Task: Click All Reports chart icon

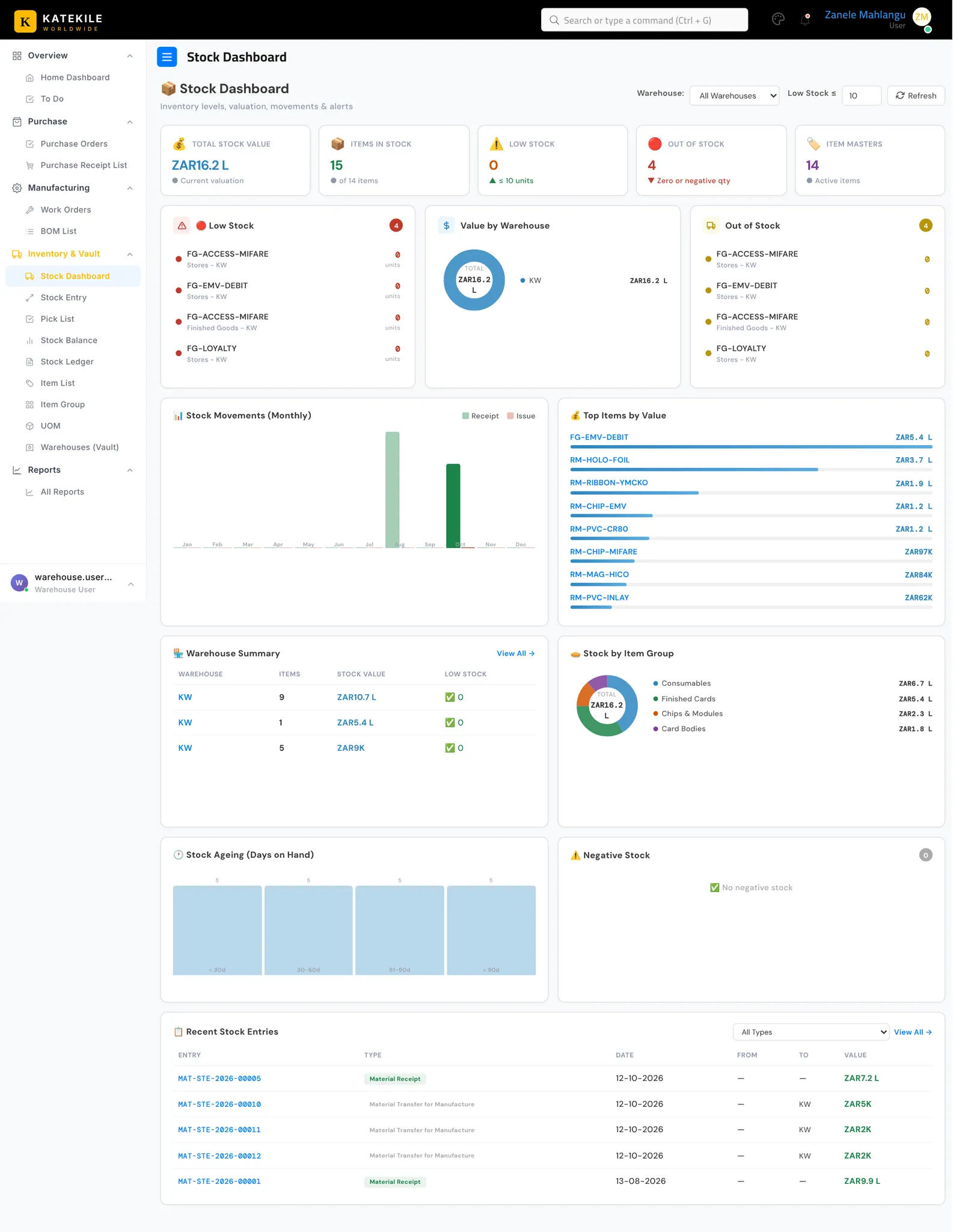Action: coord(29,492)
